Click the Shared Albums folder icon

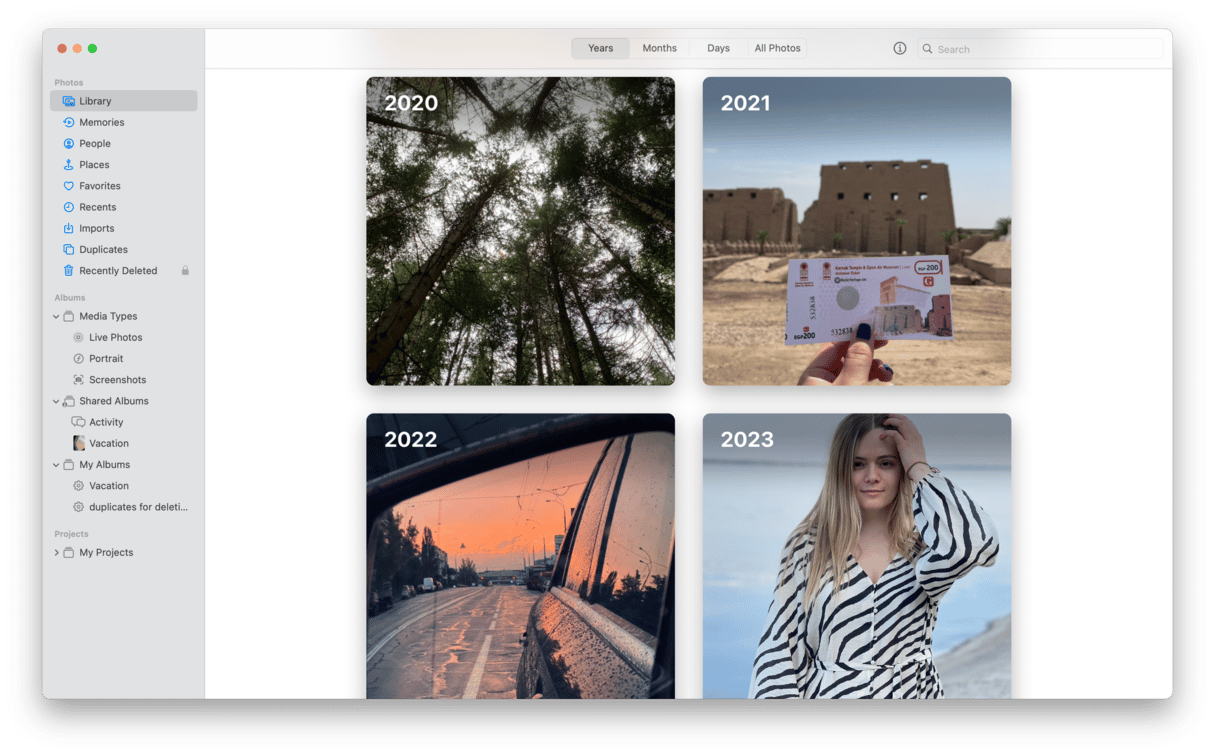(x=68, y=401)
